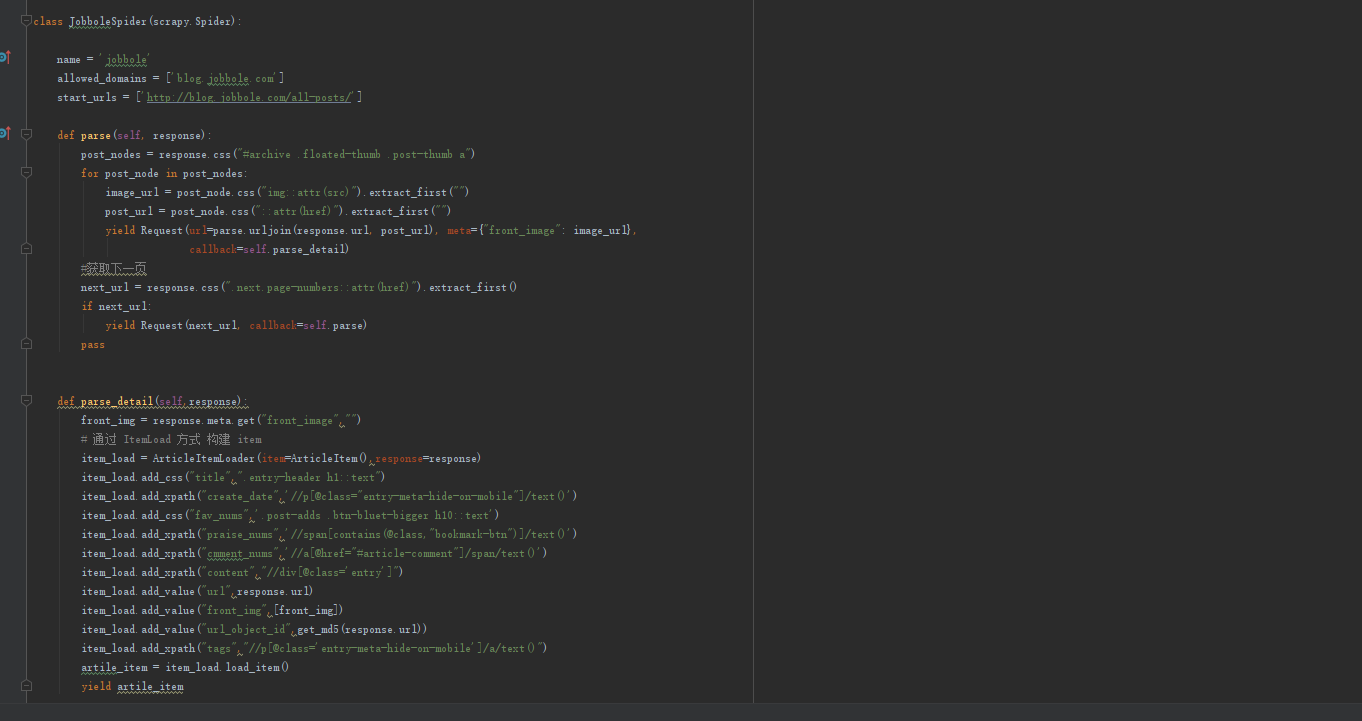The width and height of the screenshot is (1362, 721).
Task: Click override icon beside name attribute
Action: click(x=5, y=57)
